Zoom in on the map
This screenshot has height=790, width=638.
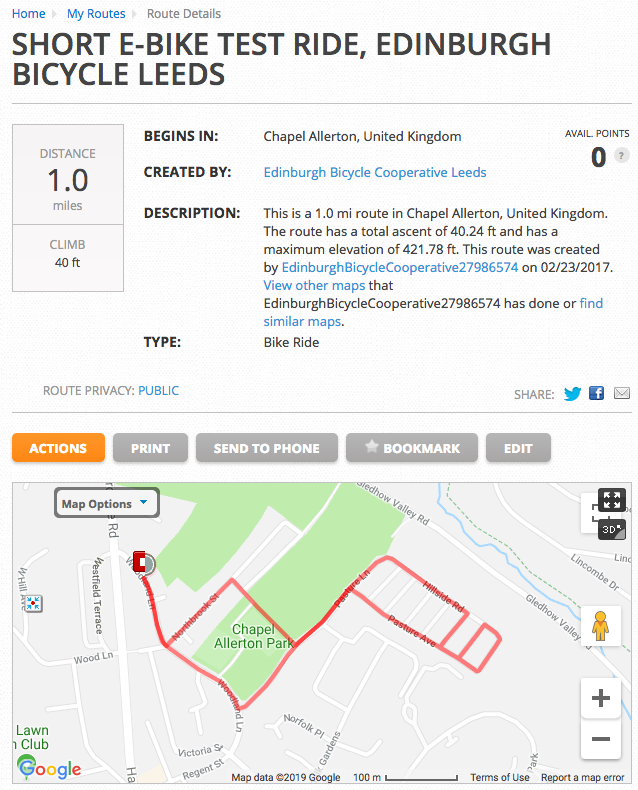click(601, 698)
